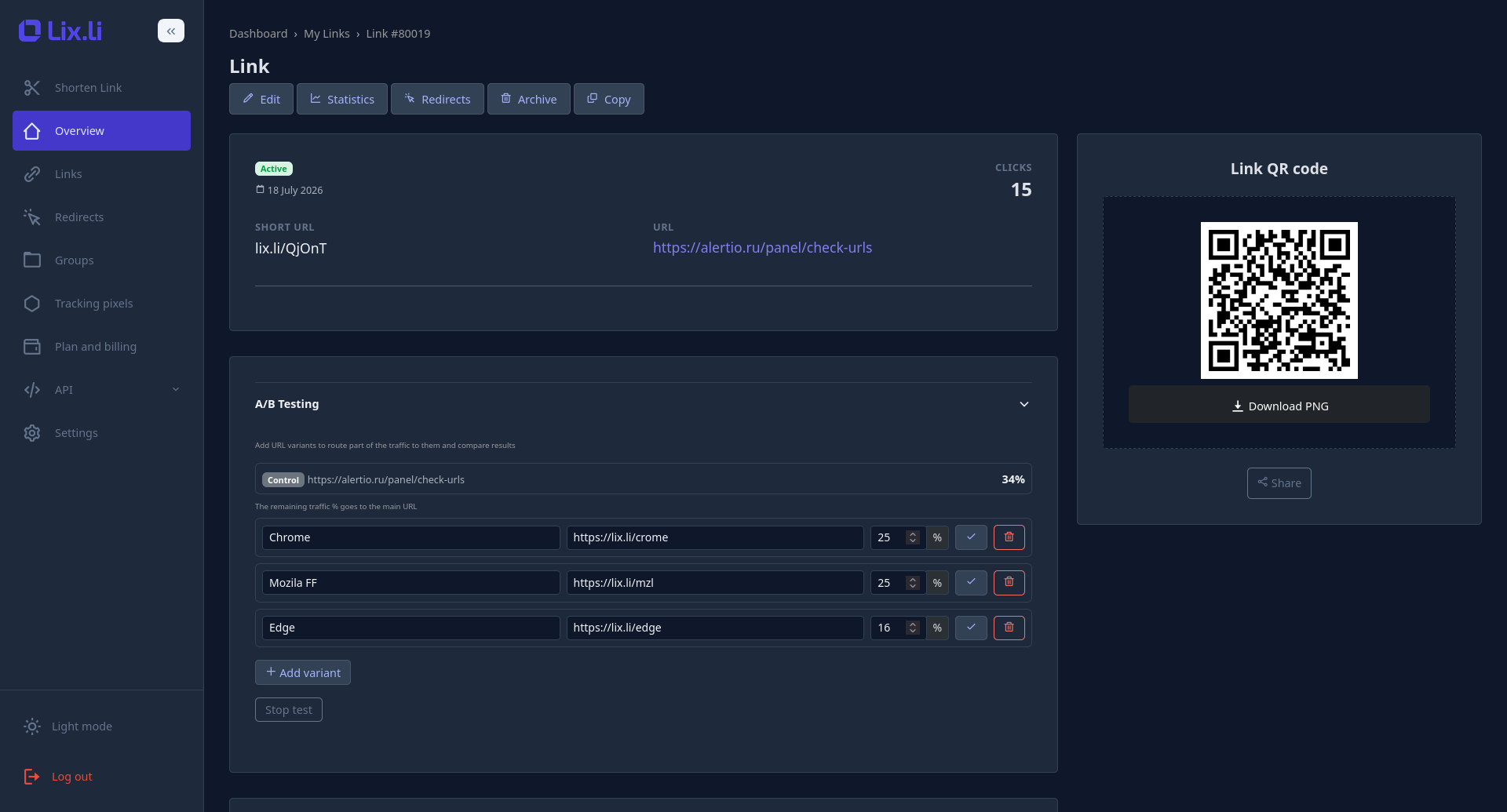This screenshot has width=1507, height=812.
Task: Click the Copy link button
Action: pyautogui.click(x=609, y=99)
